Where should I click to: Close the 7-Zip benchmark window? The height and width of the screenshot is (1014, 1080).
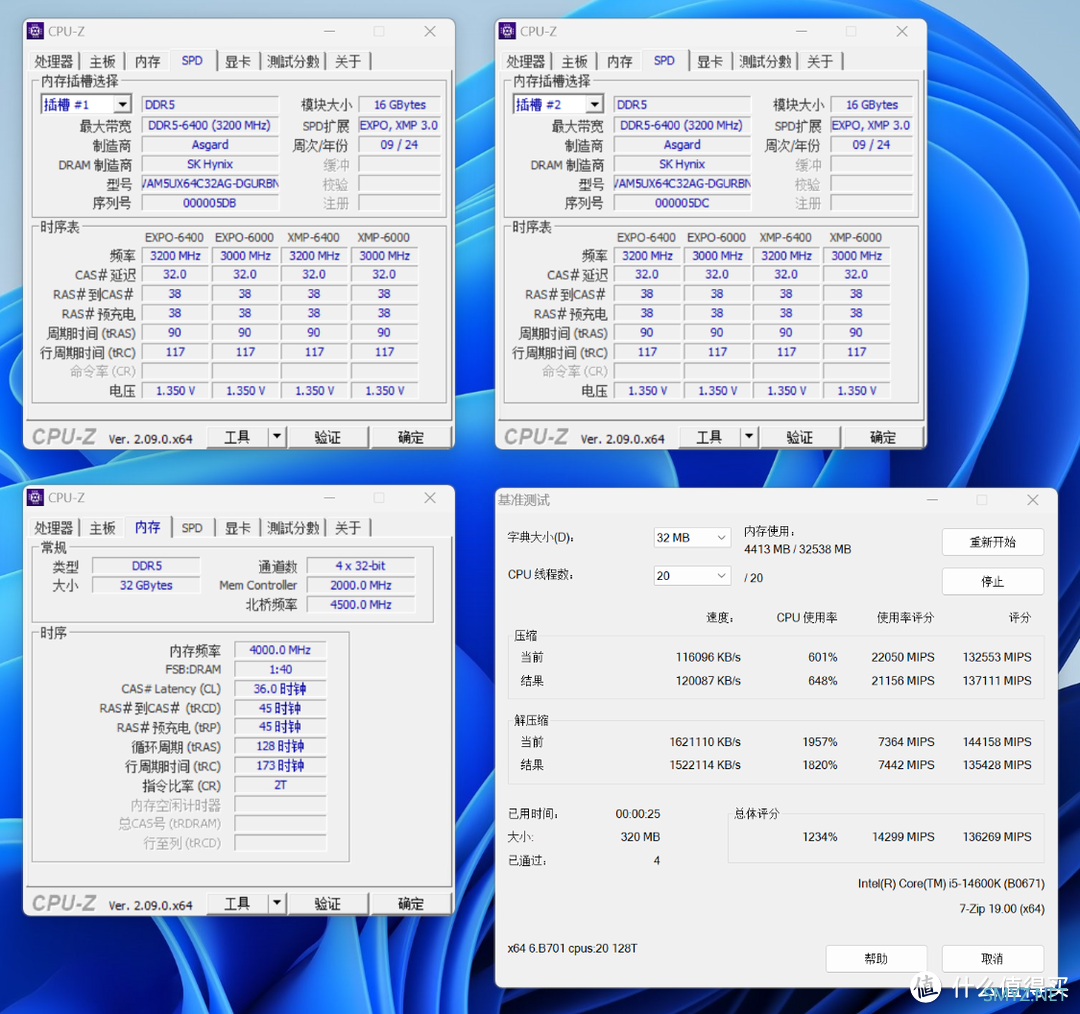pyautogui.click(x=1032, y=500)
